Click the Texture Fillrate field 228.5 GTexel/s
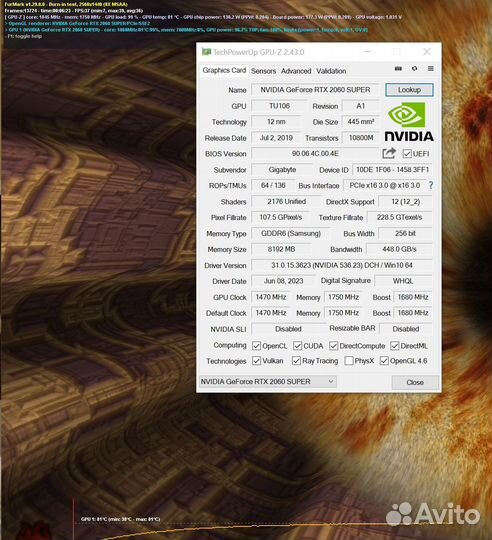492x540 pixels. pyautogui.click(x=399, y=217)
